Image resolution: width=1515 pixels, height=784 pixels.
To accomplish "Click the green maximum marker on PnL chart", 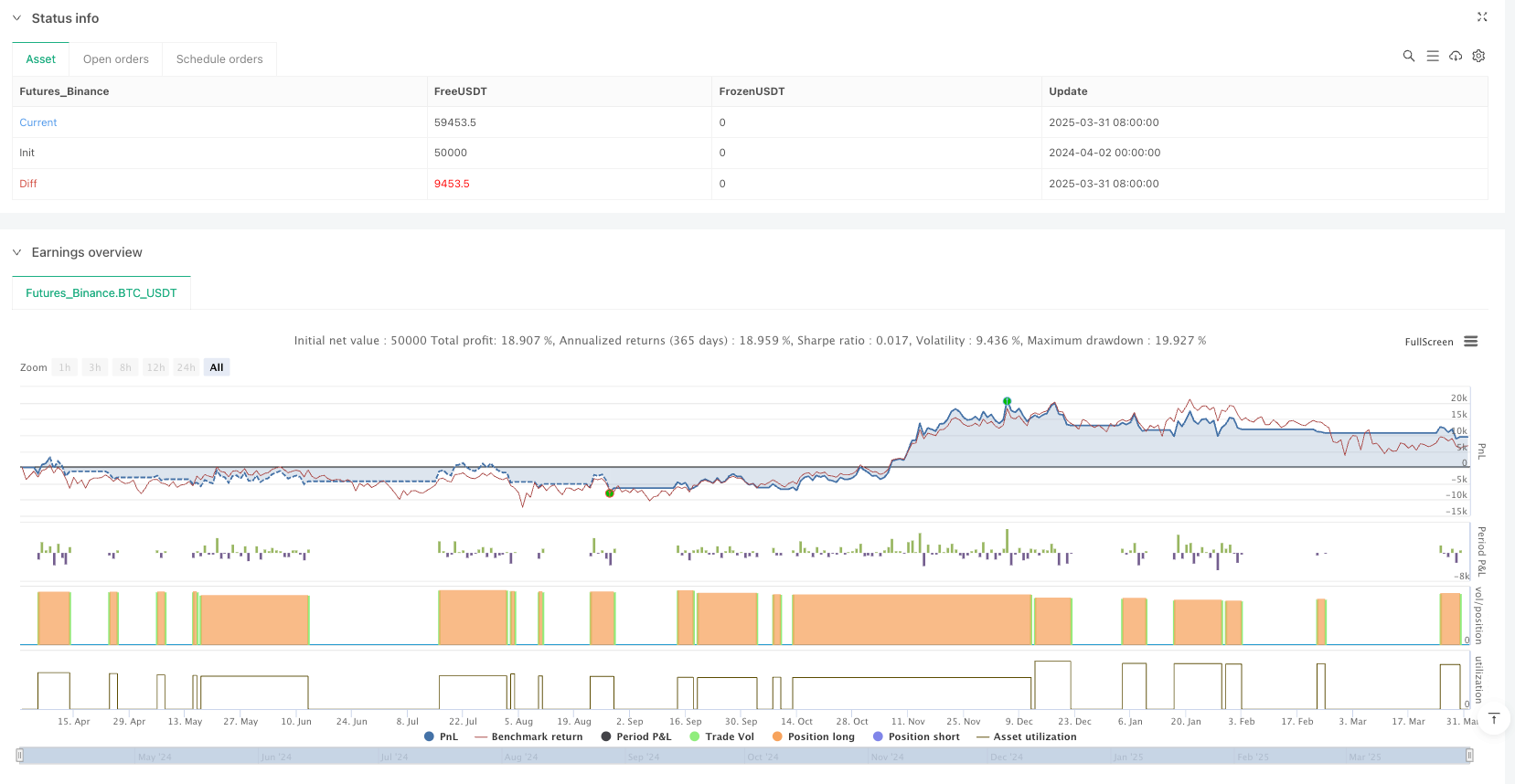I will (1007, 401).
